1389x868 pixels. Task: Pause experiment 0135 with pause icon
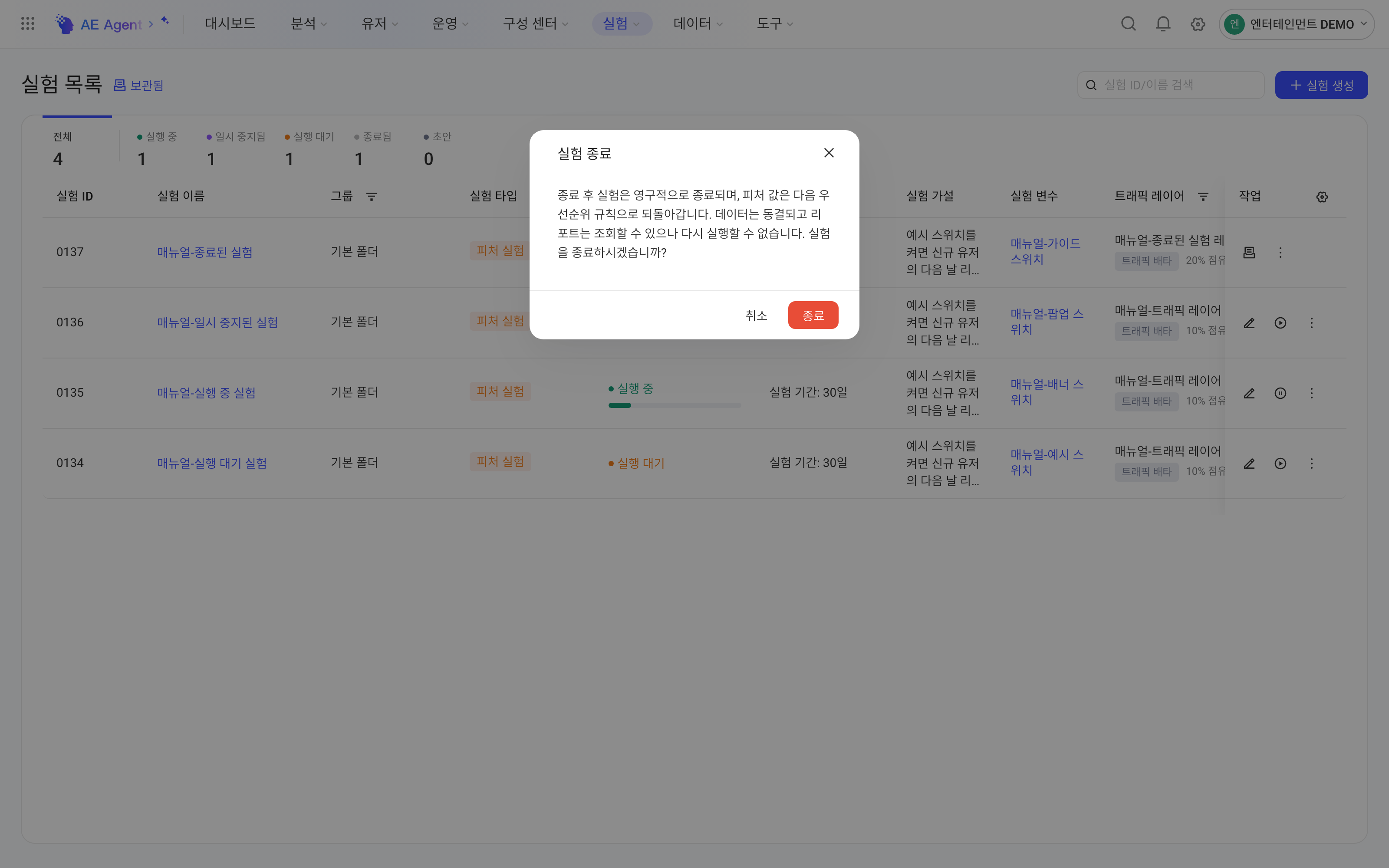(x=1280, y=393)
